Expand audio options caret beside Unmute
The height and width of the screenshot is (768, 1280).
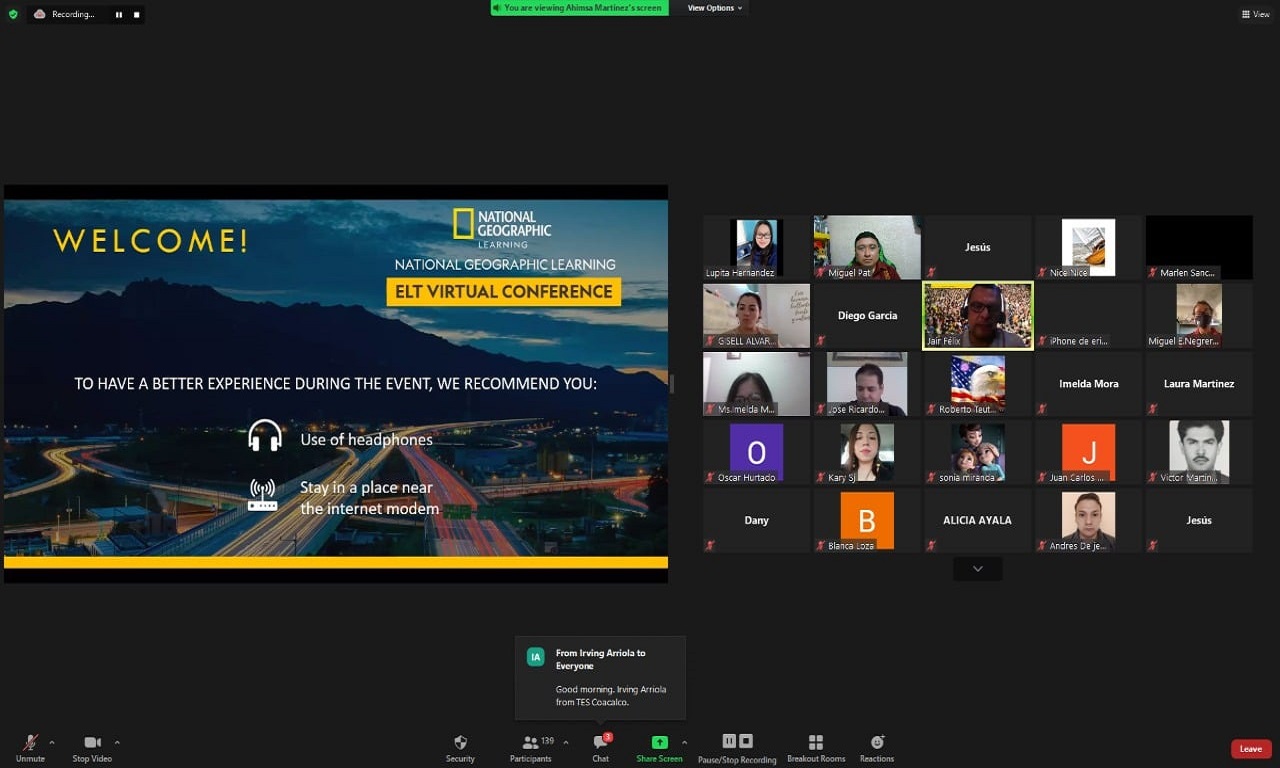point(52,742)
